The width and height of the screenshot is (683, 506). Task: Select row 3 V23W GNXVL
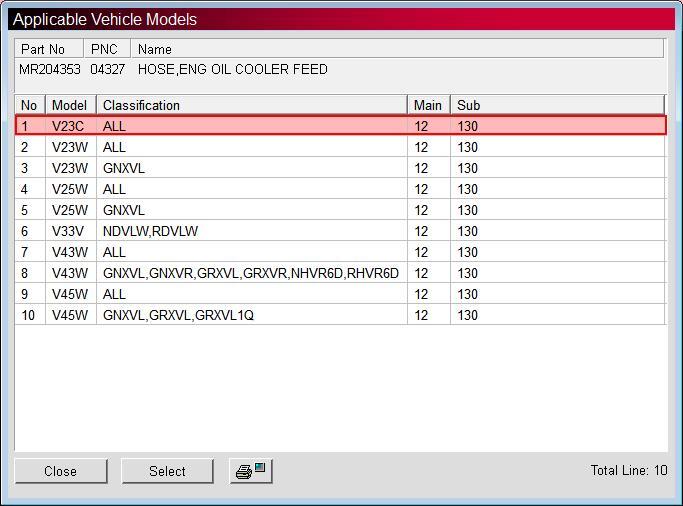(341, 168)
